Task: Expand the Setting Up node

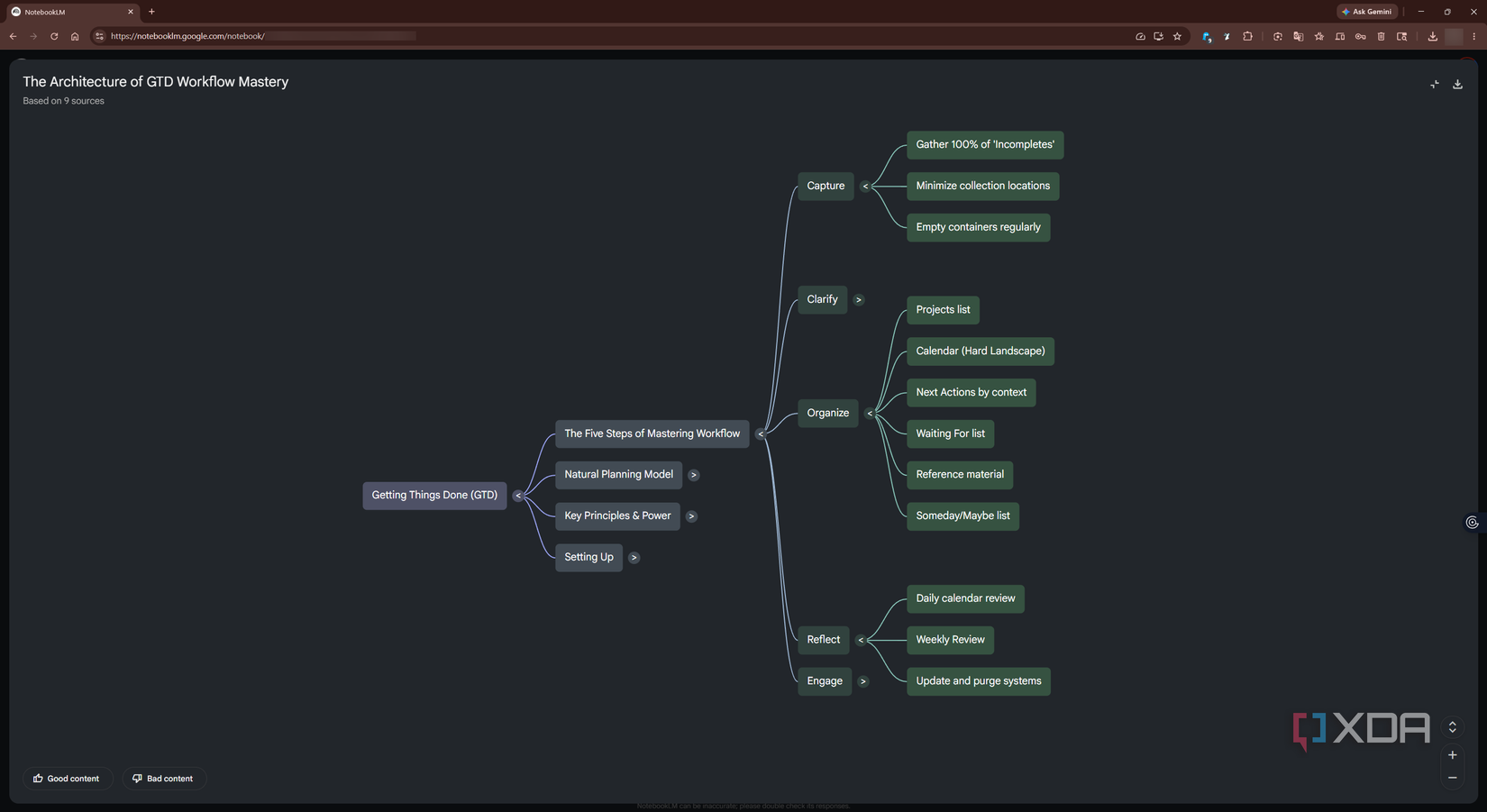Action: (634, 558)
